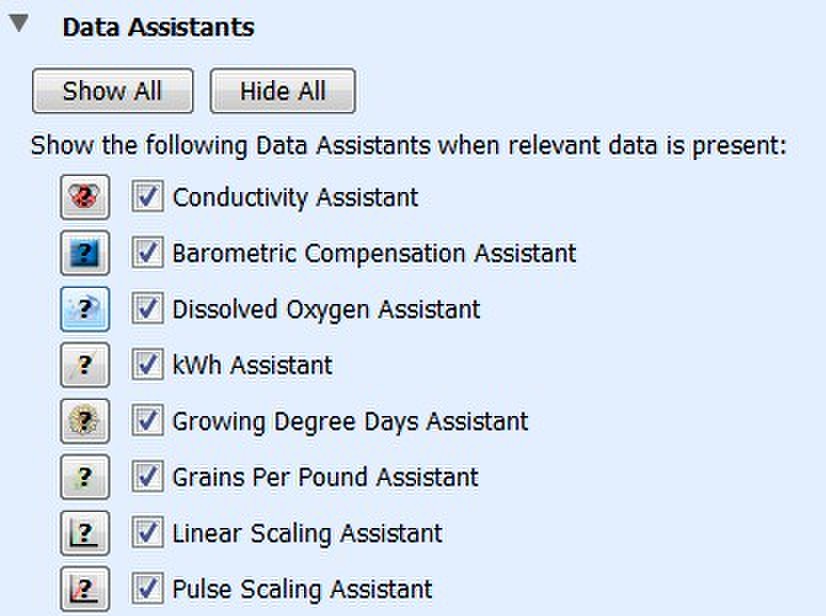The height and width of the screenshot is (616, 826).
Task: Turn off Growing Degree Days Assistant checkbox
Action: (148, 421)
